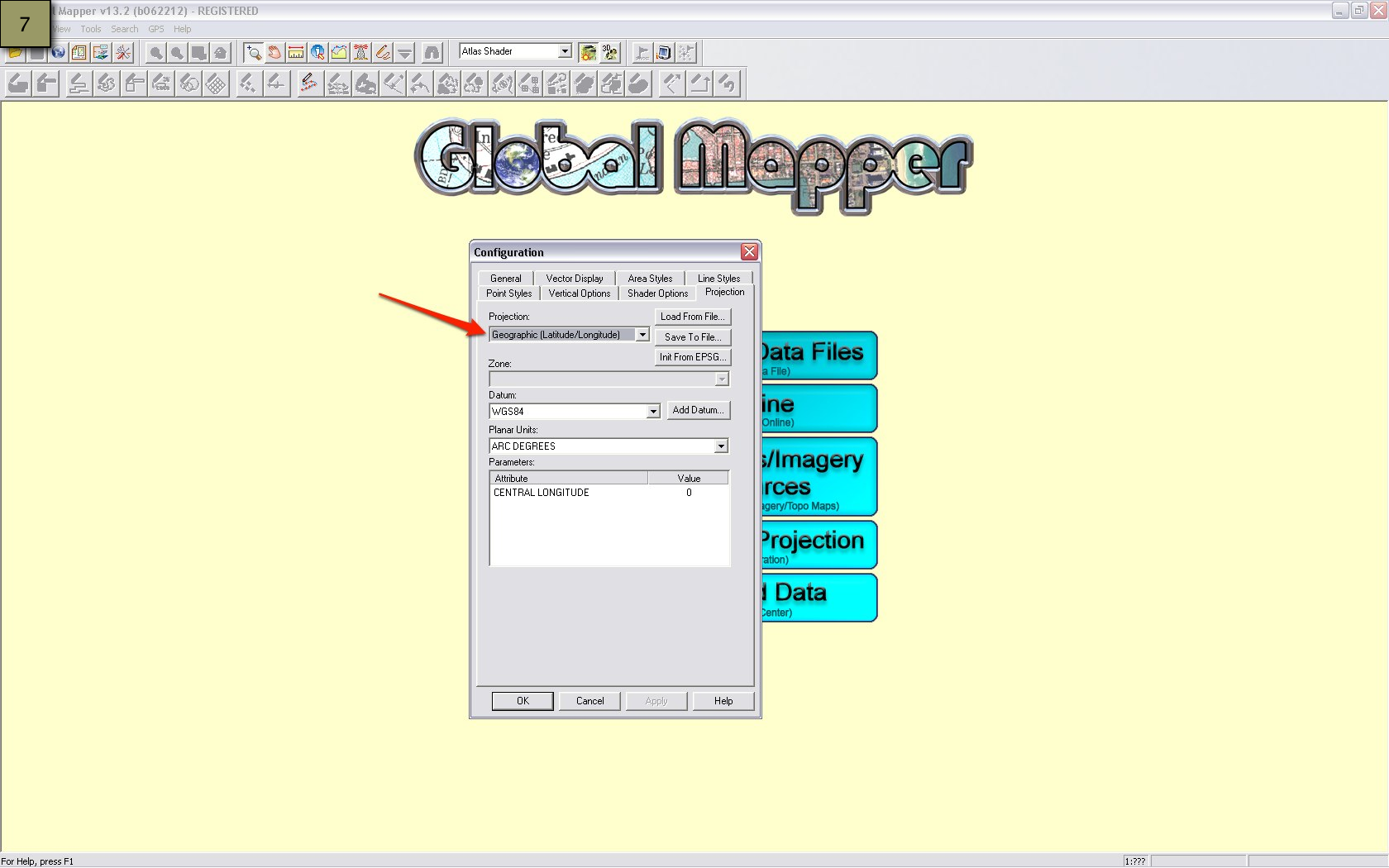Open the Planar Units ARC DEGREES dropdown

721,446
